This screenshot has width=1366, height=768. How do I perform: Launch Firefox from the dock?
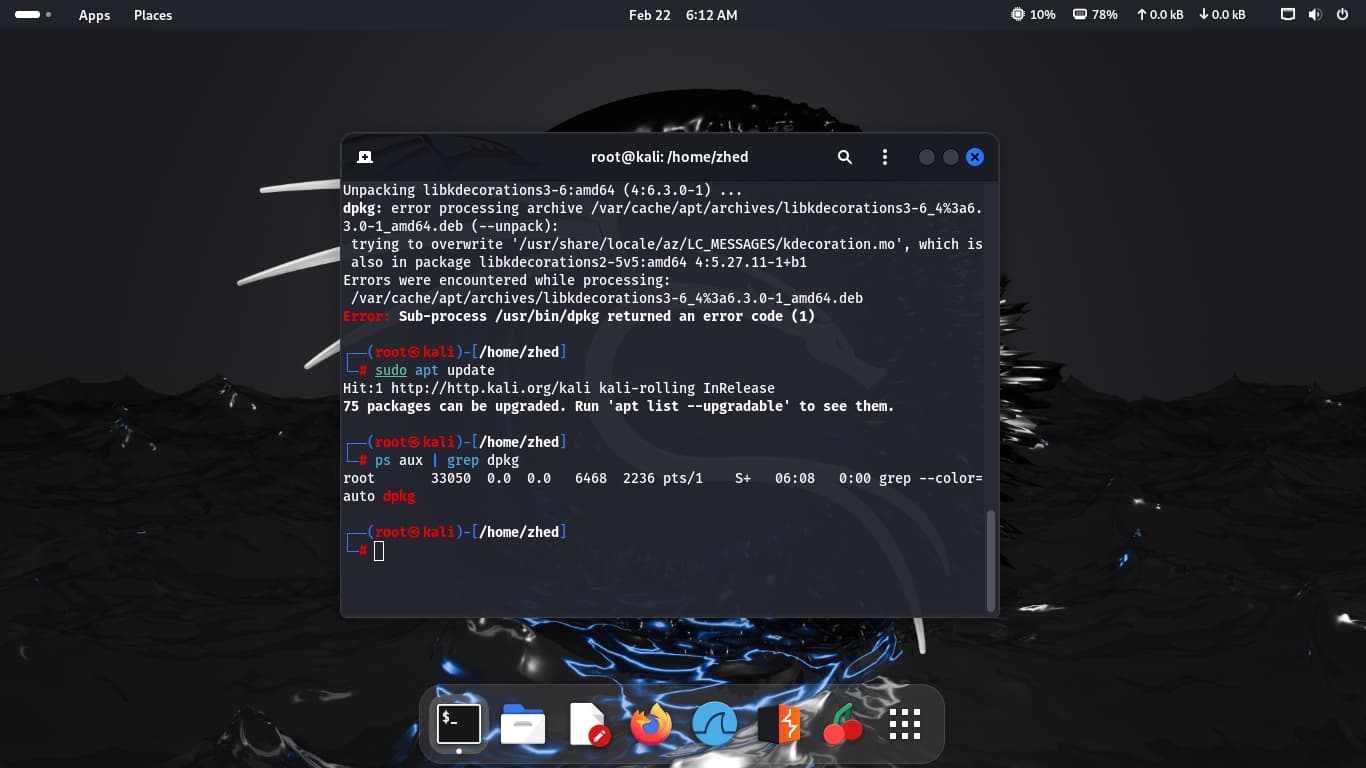coord(652,724)
